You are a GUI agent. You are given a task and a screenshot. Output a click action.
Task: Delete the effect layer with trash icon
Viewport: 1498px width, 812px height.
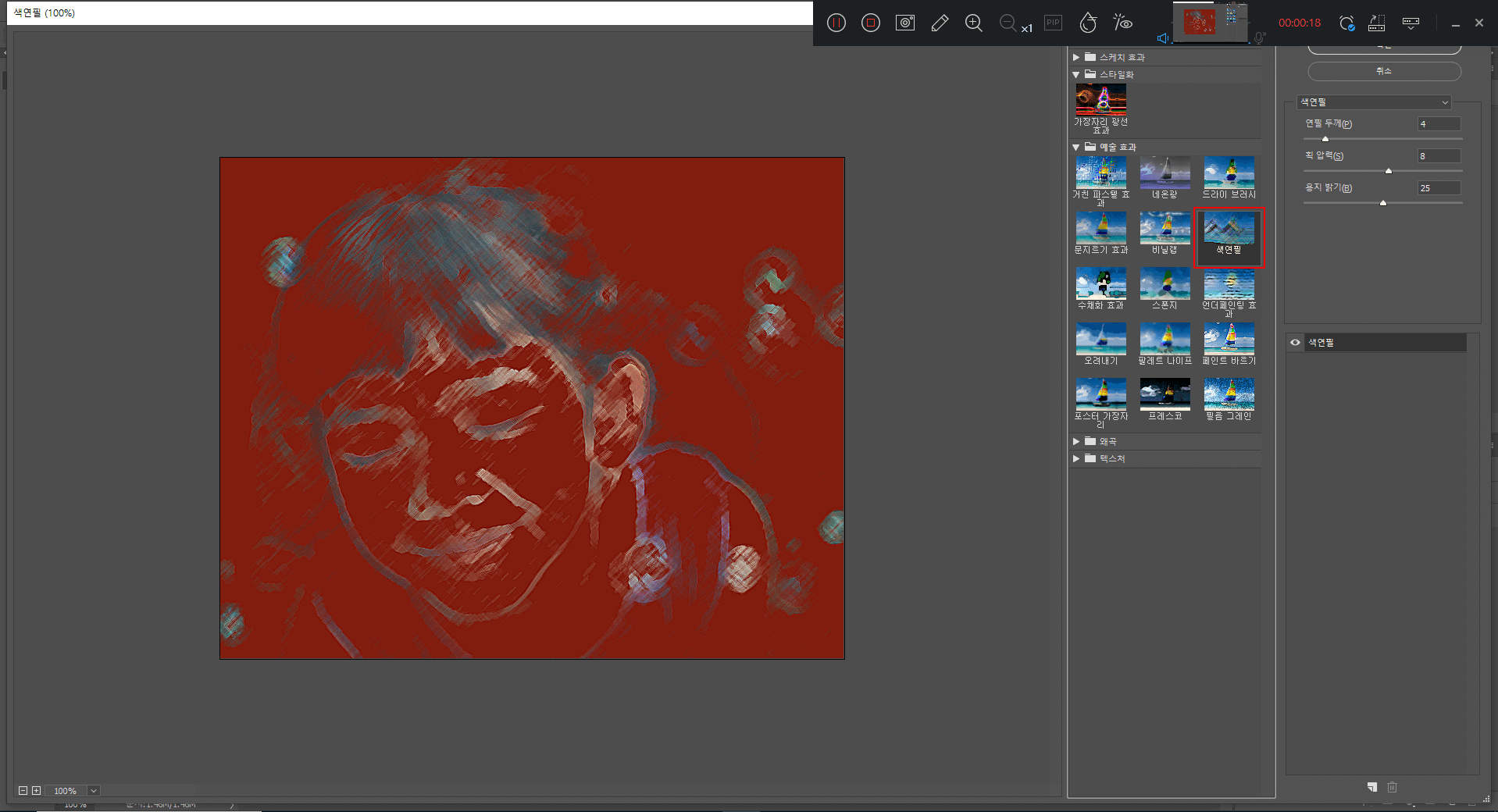1392,787
